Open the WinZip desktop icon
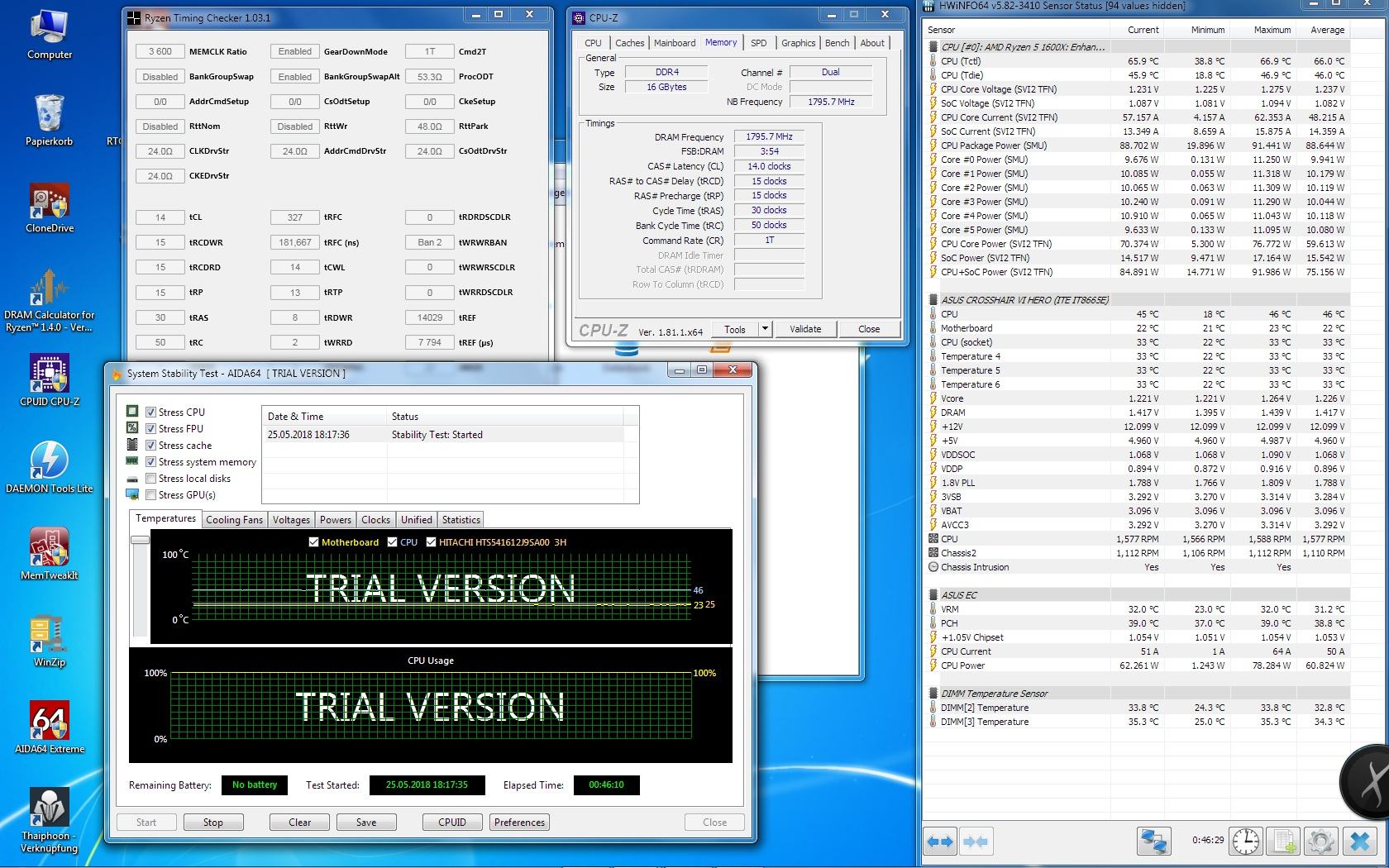The height and width of the screenshot is (868, 1389). click(49, 641)
